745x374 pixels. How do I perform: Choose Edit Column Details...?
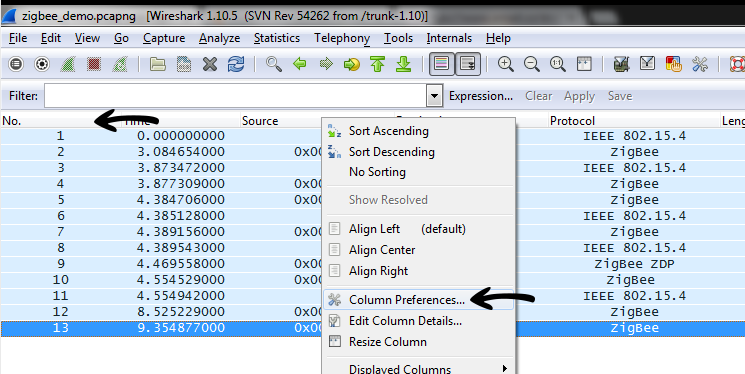coord(418,321)
